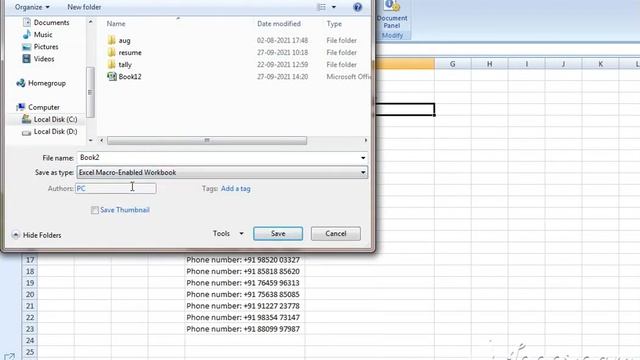Open the Save dialog help icon
This screenshot has width=640, height=360.
point(358,7)
